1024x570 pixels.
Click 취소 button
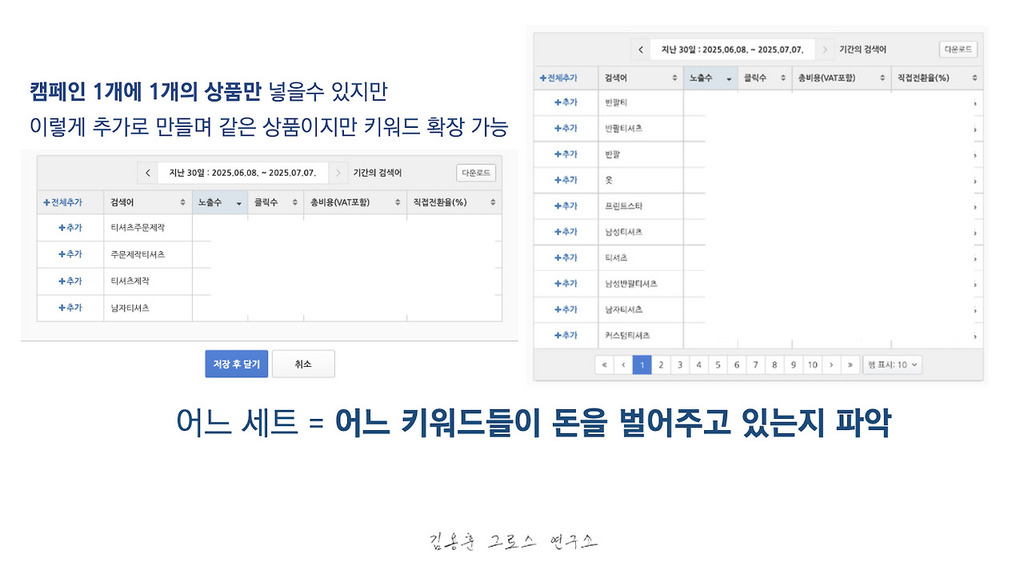pos(303,364)
